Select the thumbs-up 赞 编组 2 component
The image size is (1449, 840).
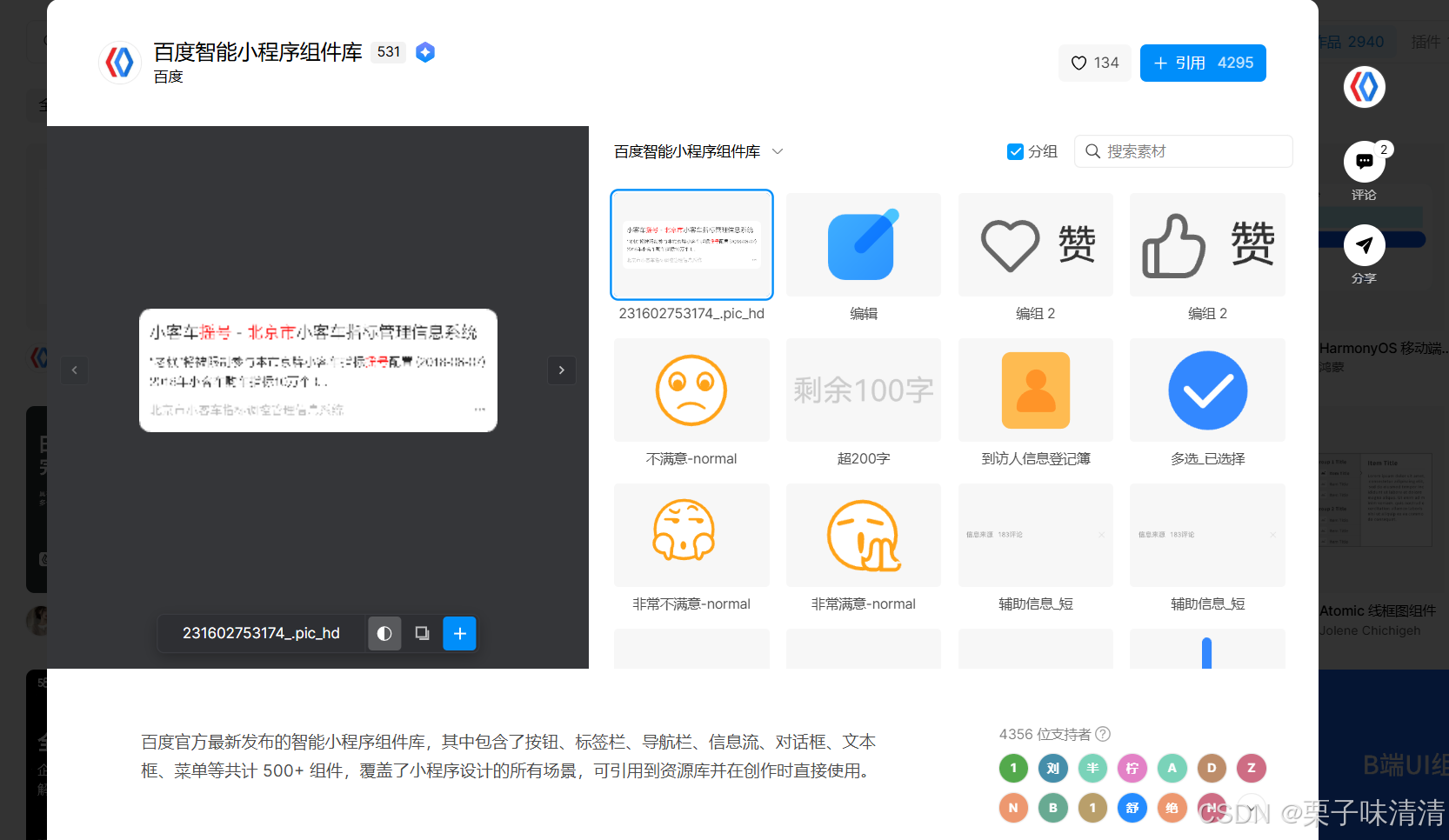[1207, 244]
